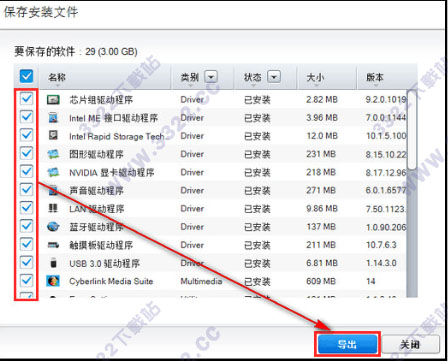The height and width of the screenshot is (361, 448).
Task: Click the Intel ME 接口驱动程序 row icon
Action: pos(53,118)
